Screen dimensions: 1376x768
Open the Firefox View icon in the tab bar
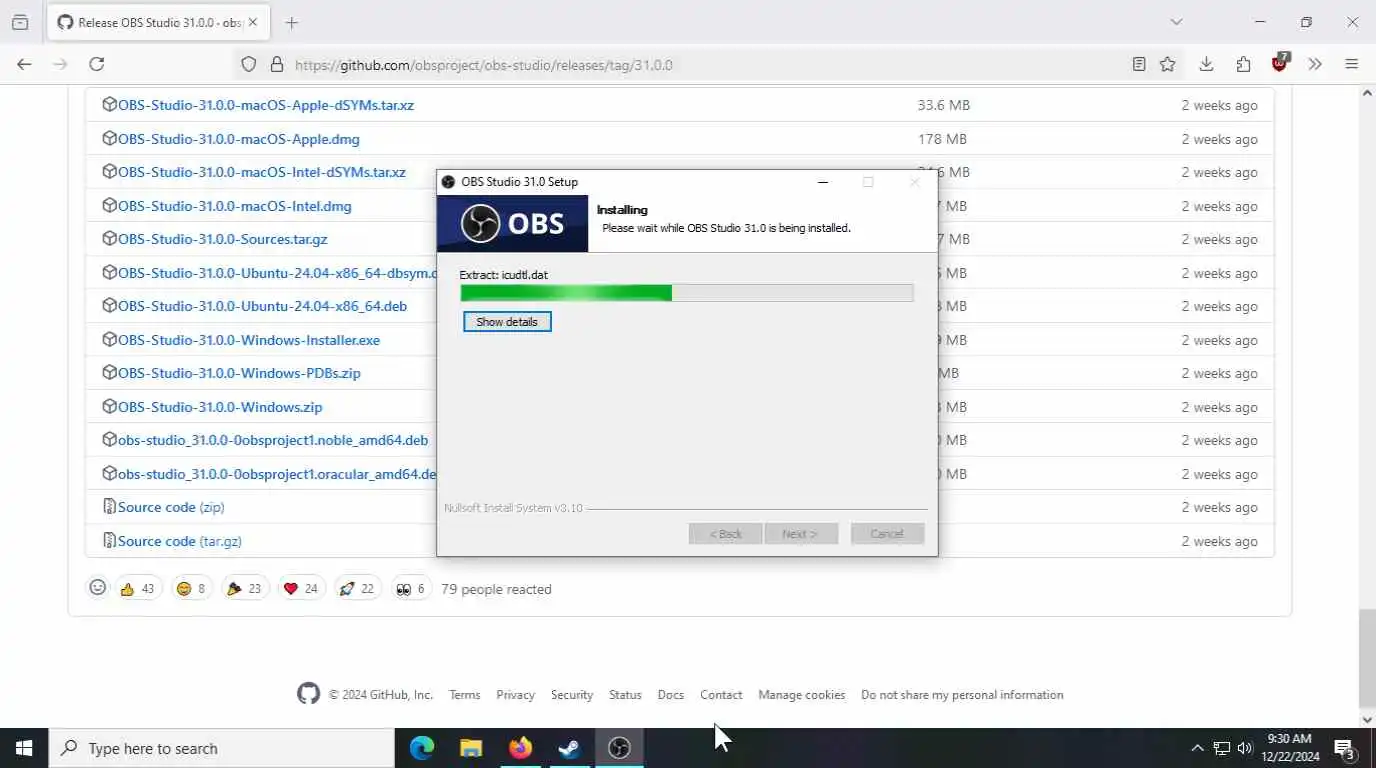(x=20, y=22)
